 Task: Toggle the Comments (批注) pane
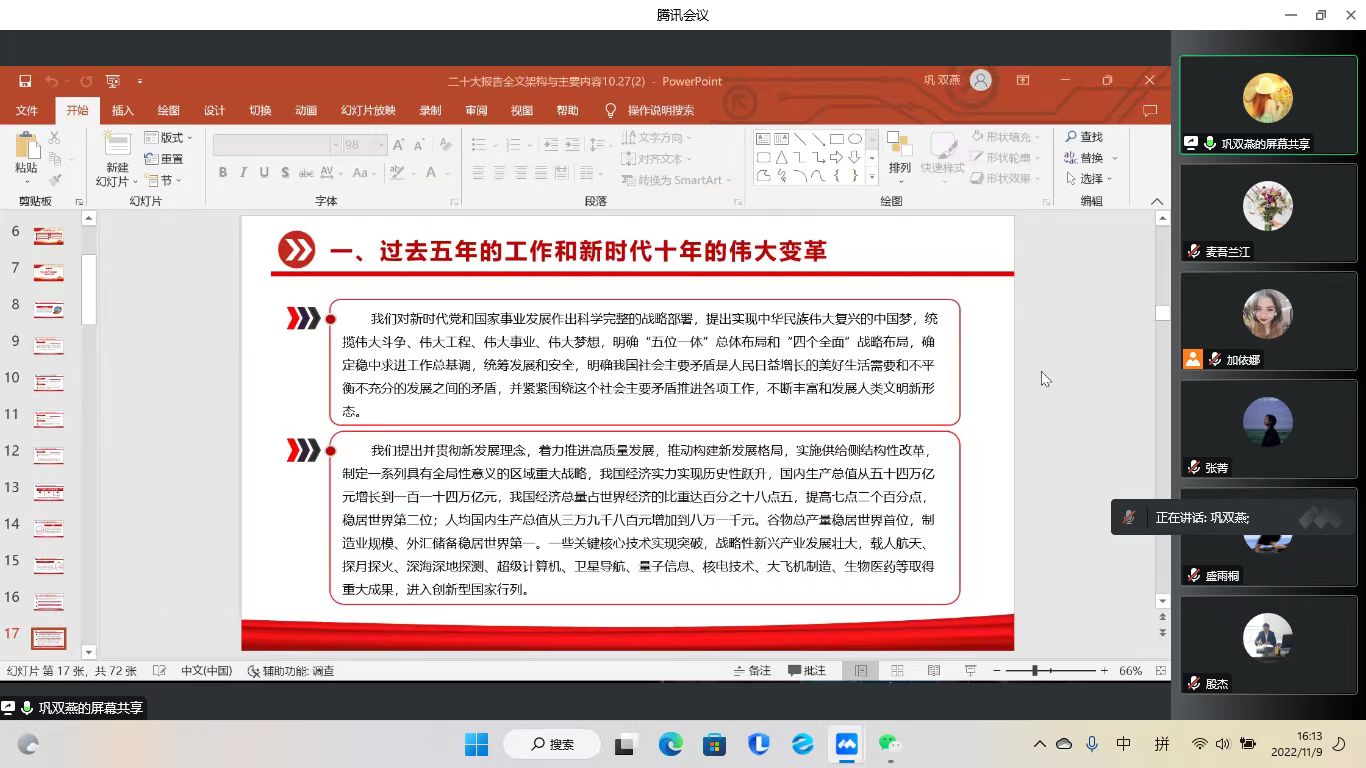point(807,671)
